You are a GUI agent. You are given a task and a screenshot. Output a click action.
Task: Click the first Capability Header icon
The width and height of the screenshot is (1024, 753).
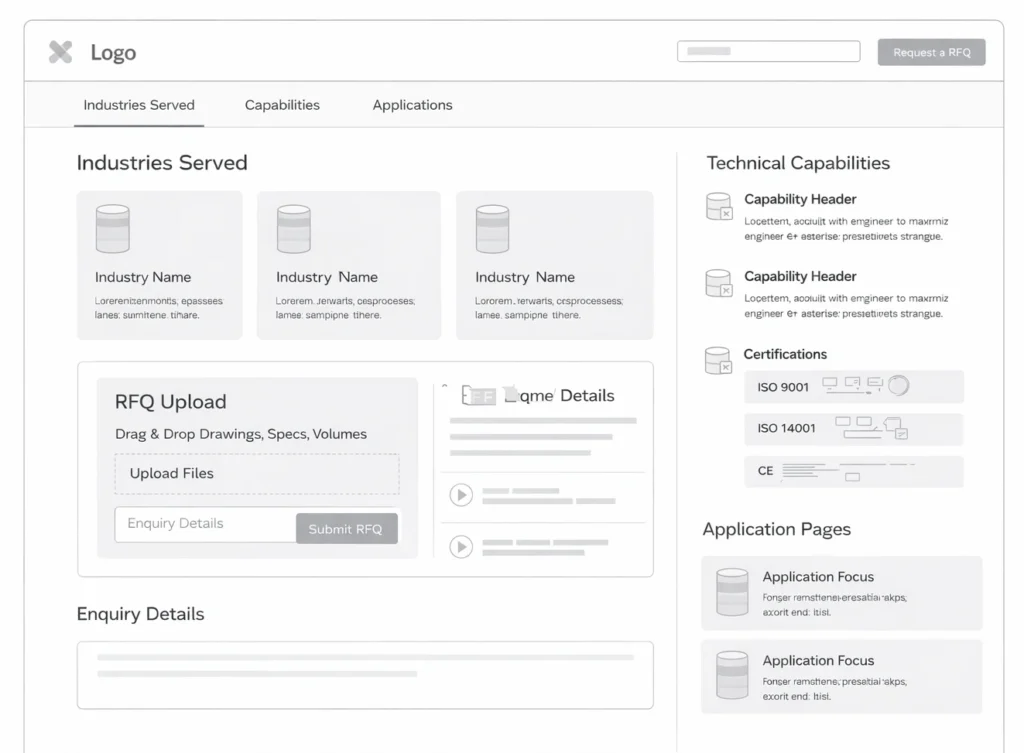coord(718,207)
